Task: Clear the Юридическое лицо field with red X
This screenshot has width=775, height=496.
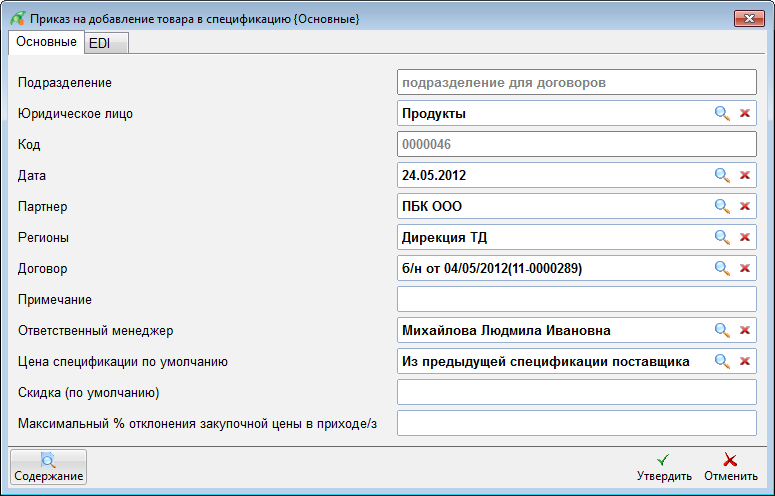Action: [x=744, y=114]
